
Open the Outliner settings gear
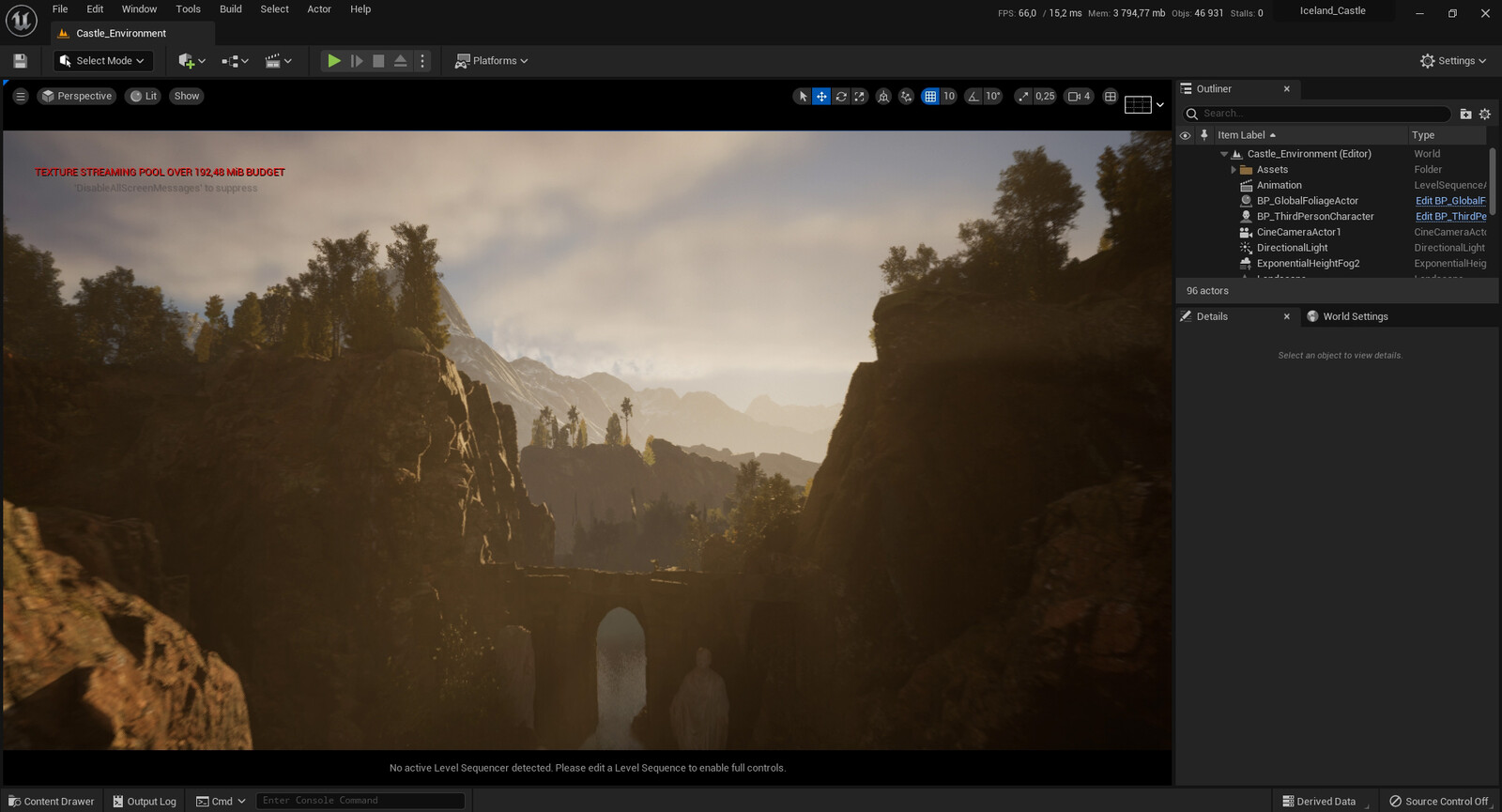pos(1484,114)
